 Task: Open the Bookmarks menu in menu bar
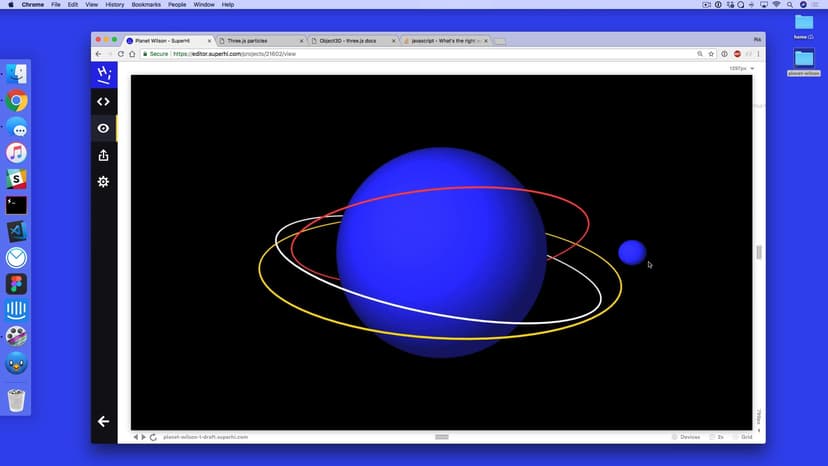[145, 5]
